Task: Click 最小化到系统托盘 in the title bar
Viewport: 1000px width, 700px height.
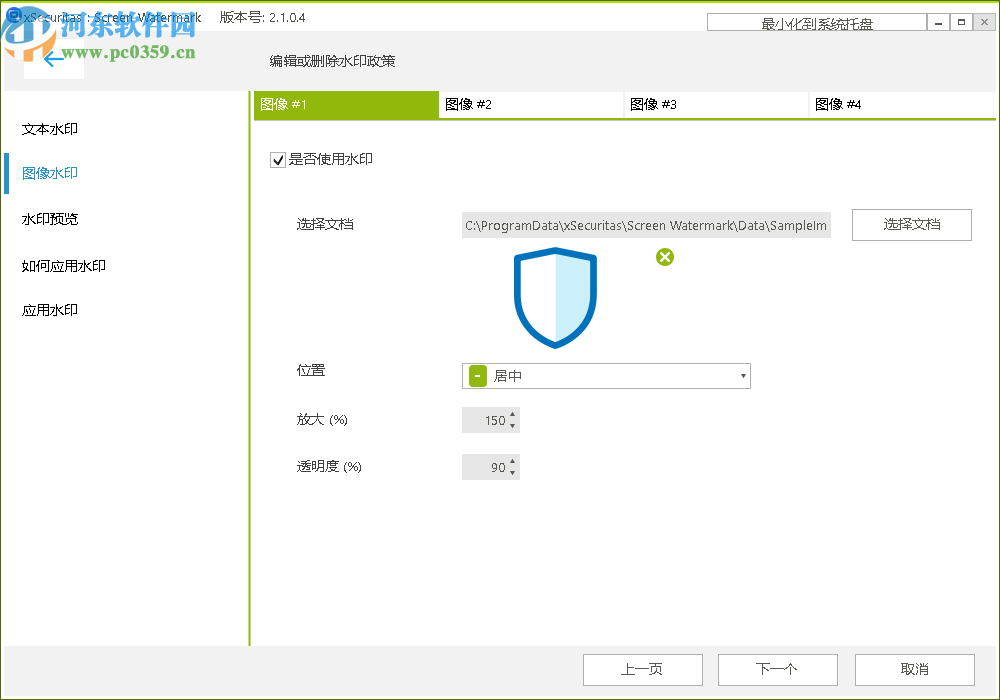Action: [x=816, y=22]
